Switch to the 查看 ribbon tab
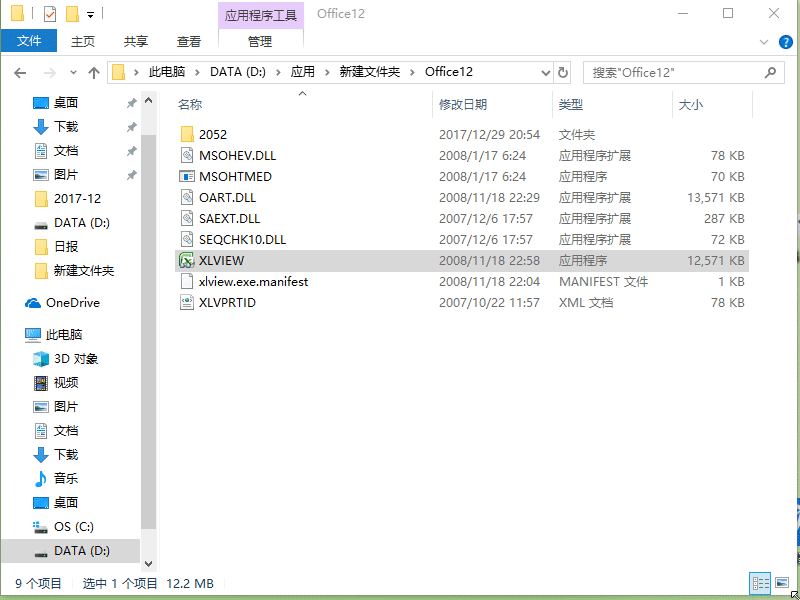800x600 pixels. 190,41
